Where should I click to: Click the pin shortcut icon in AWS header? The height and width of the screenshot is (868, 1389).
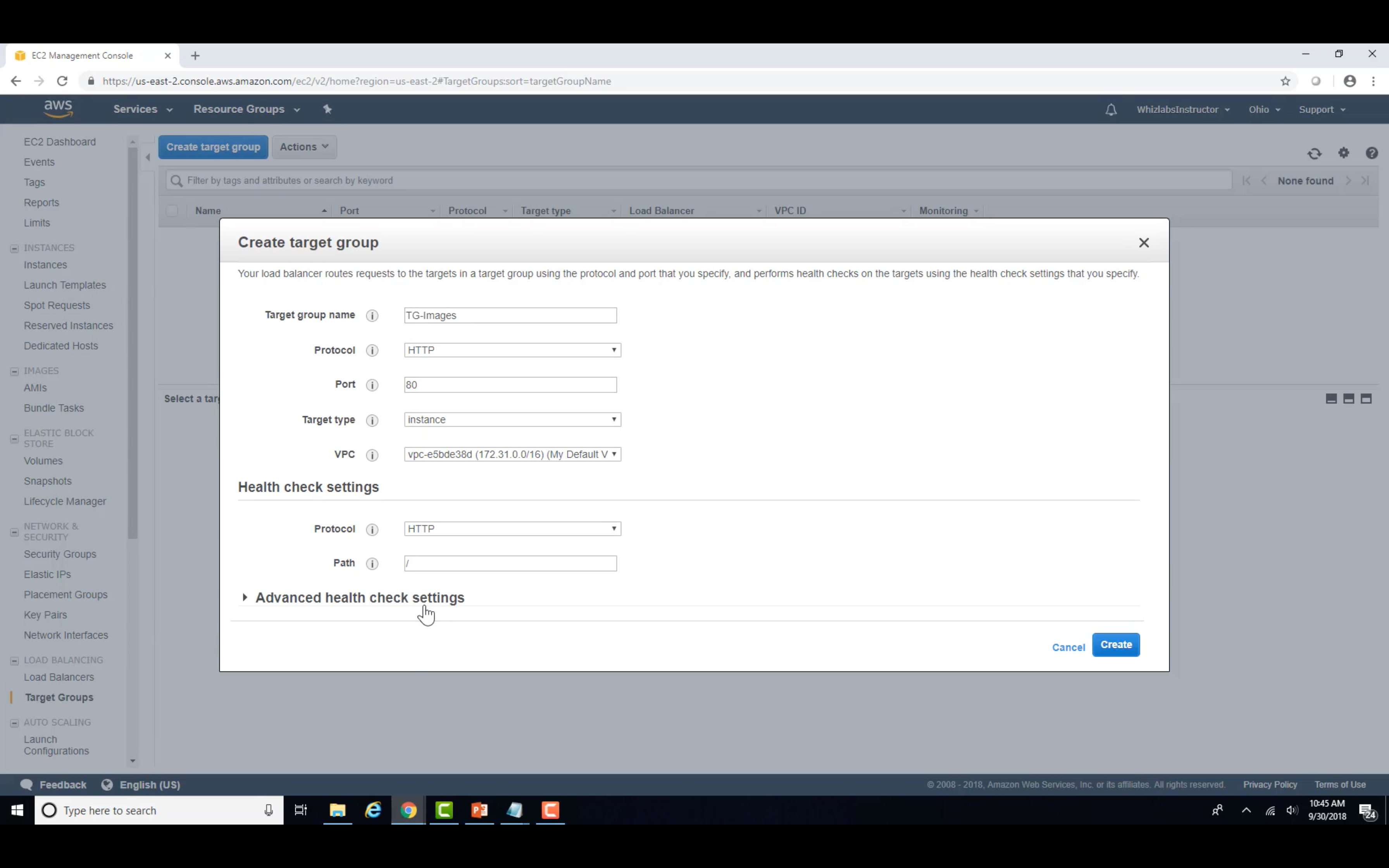pyautogui.click(x=327, y=109)
